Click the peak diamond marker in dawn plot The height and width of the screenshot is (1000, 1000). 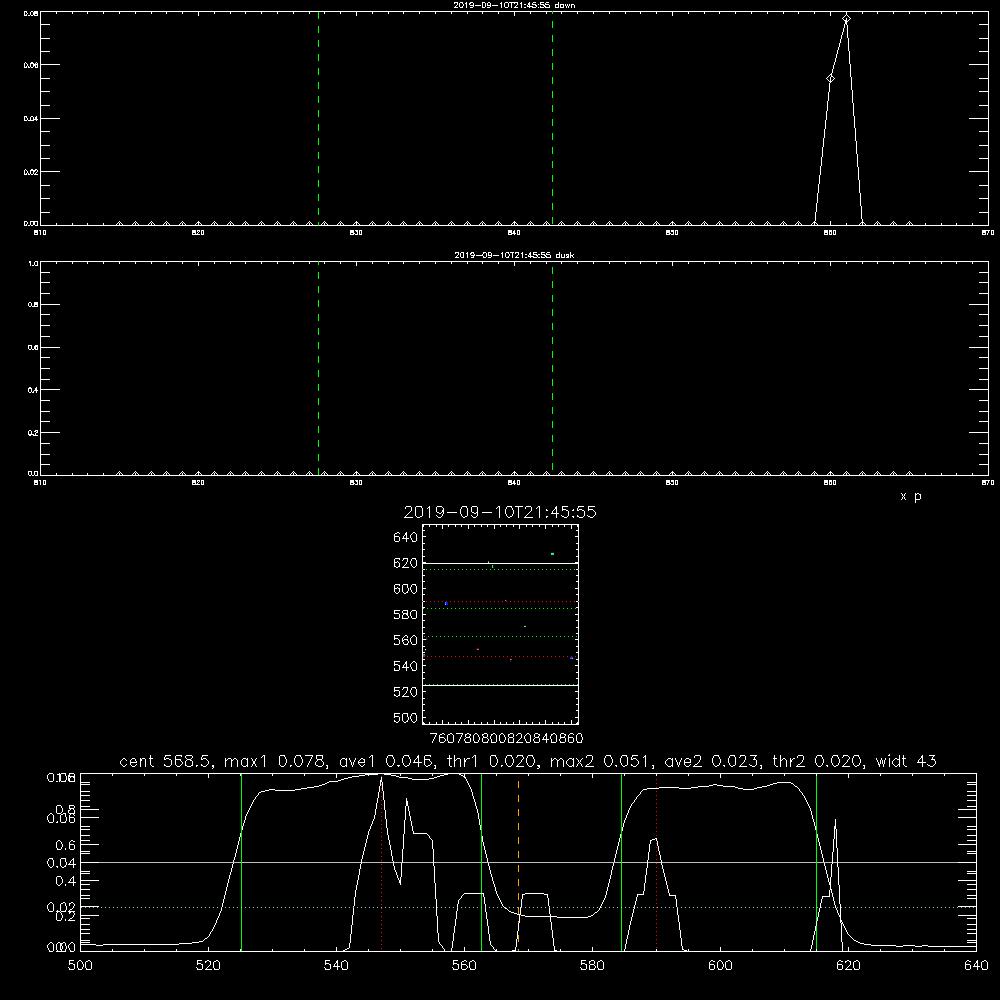846,19
